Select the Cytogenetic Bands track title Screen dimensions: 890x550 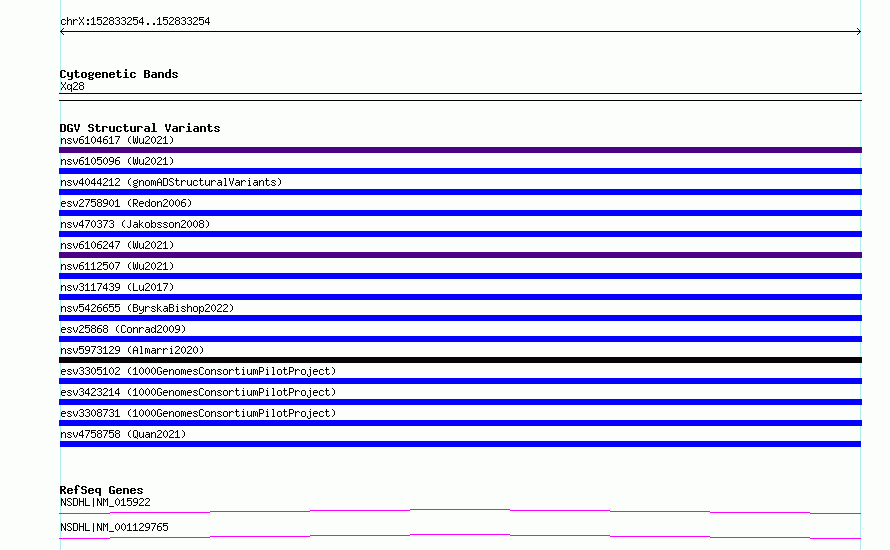(119, 74)
